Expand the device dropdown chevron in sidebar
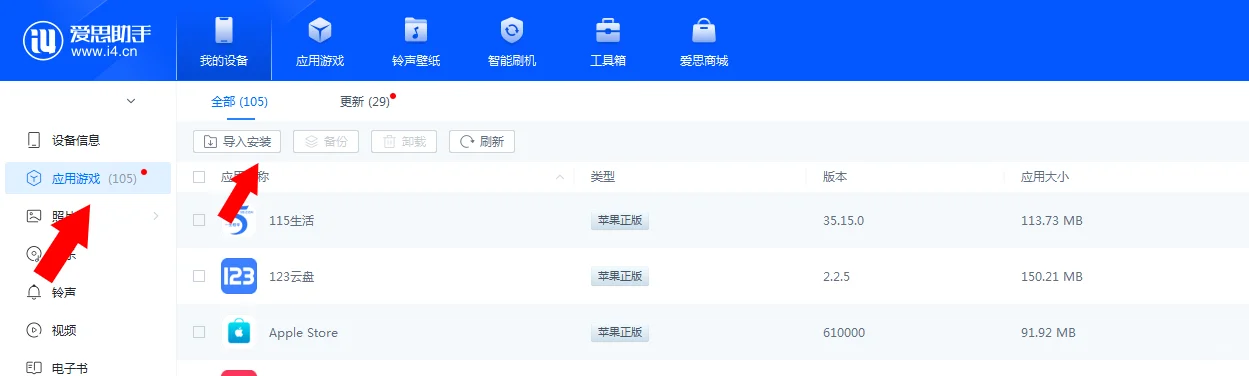 click(131, 101)
